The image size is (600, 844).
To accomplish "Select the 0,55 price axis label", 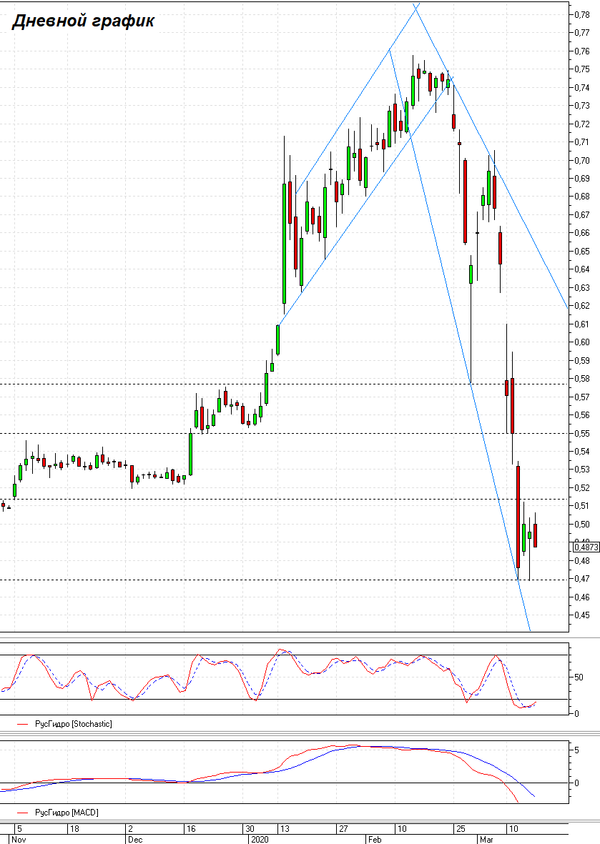I will coord(582,433).
